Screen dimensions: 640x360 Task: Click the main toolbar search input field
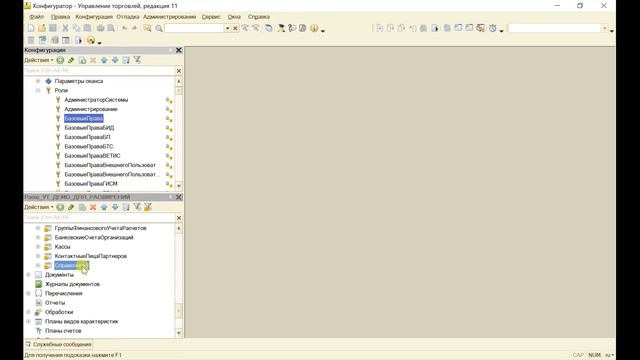tap(195, 28)
